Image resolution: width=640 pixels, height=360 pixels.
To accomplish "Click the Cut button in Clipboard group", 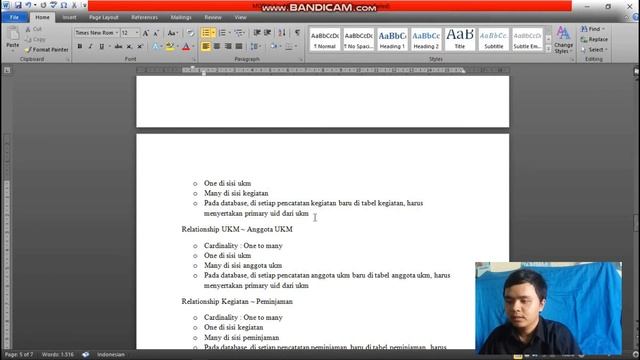I will pos(33,29).
